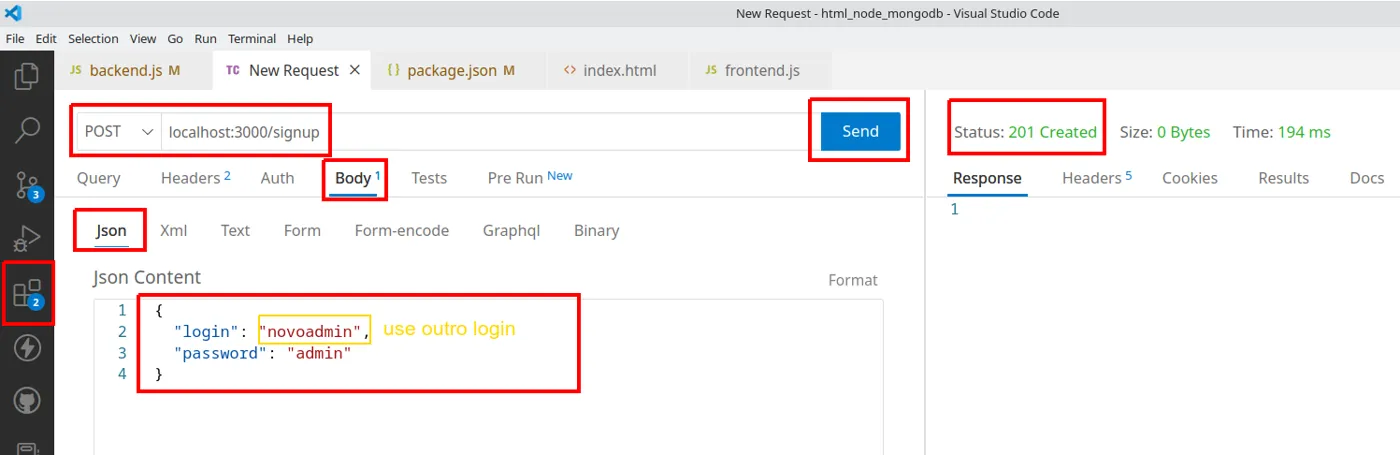This screenshot has height=455, width=1400.
Task: Select the Form-encode body type
Action: (402, 230)
